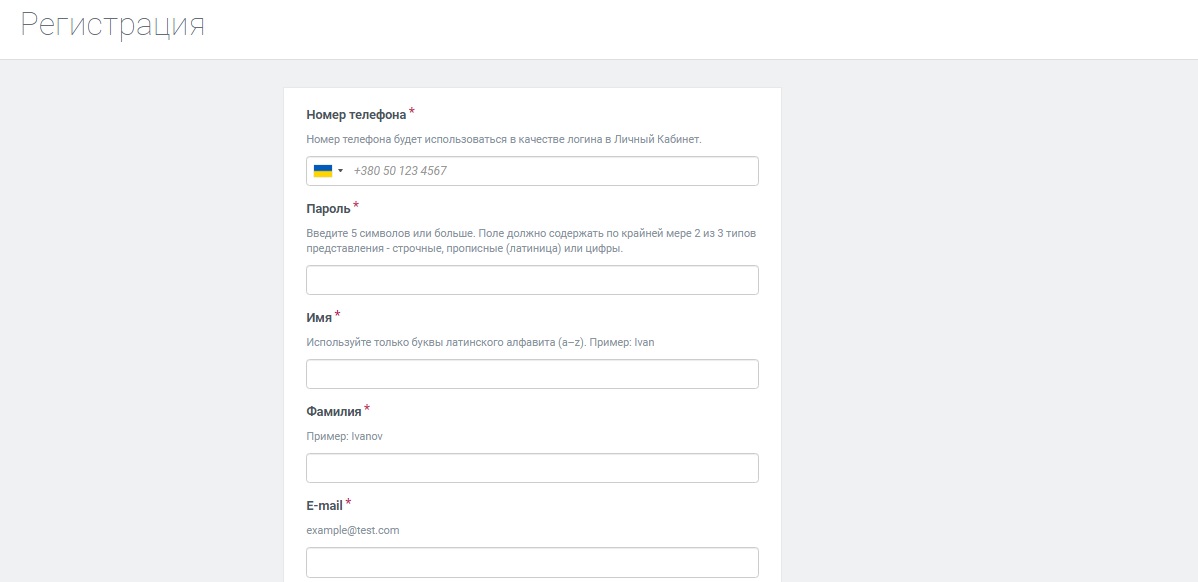1198x582 pixels.
Task: Click the phone login hint about Личный Кабинет
Action: [503, 139]
